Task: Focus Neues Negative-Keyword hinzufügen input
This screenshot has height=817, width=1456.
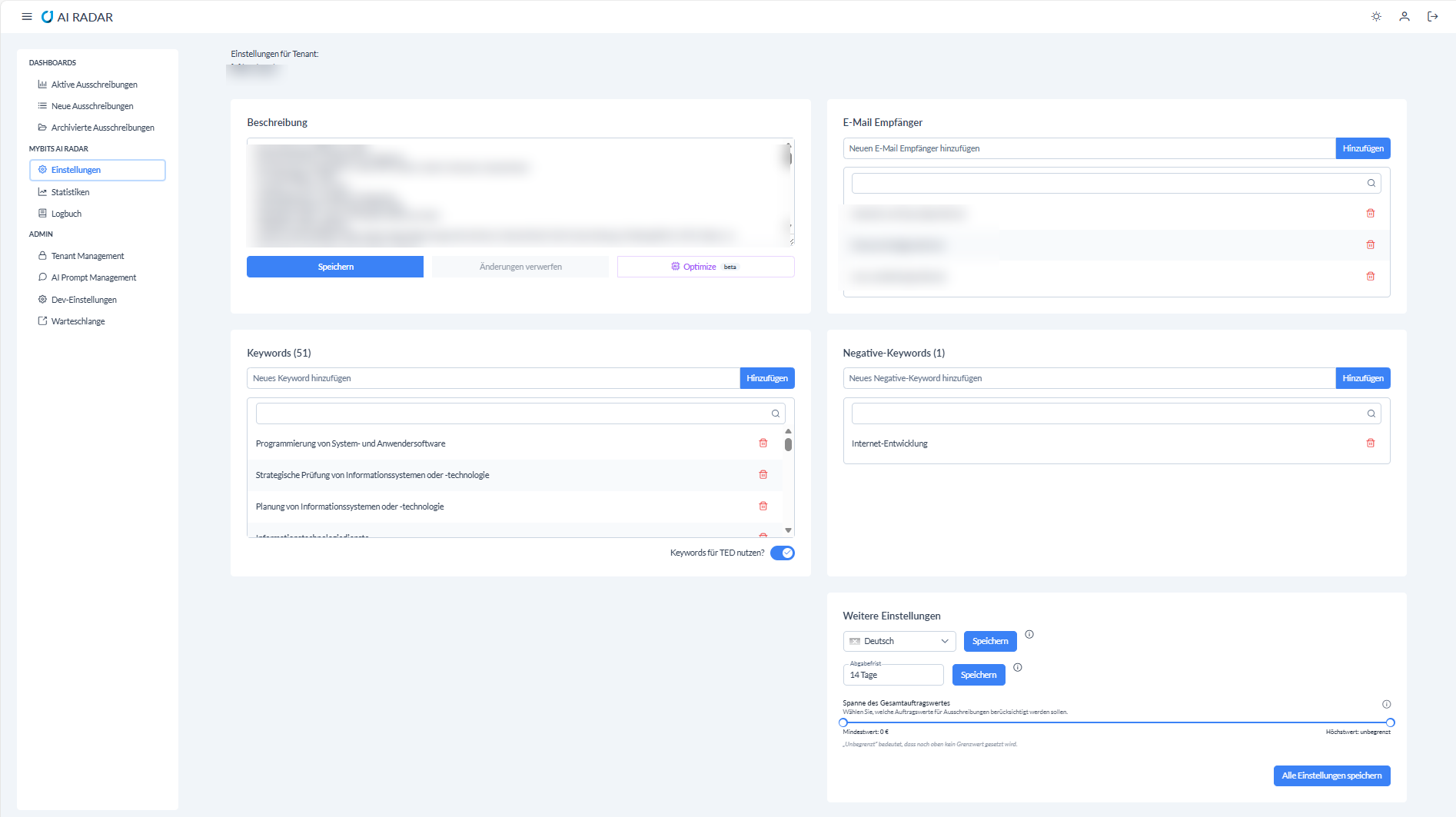Action: (1089, 378)
